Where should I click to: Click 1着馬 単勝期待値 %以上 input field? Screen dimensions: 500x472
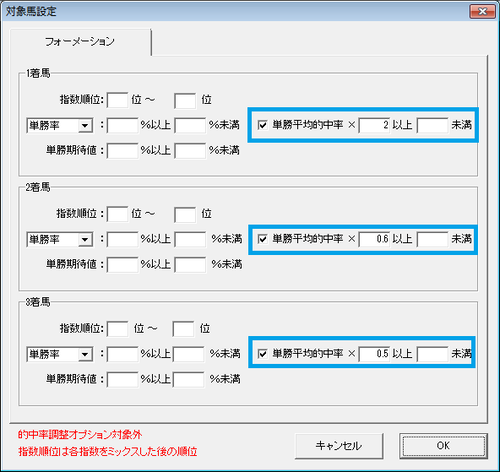click(x=123, y=151)
